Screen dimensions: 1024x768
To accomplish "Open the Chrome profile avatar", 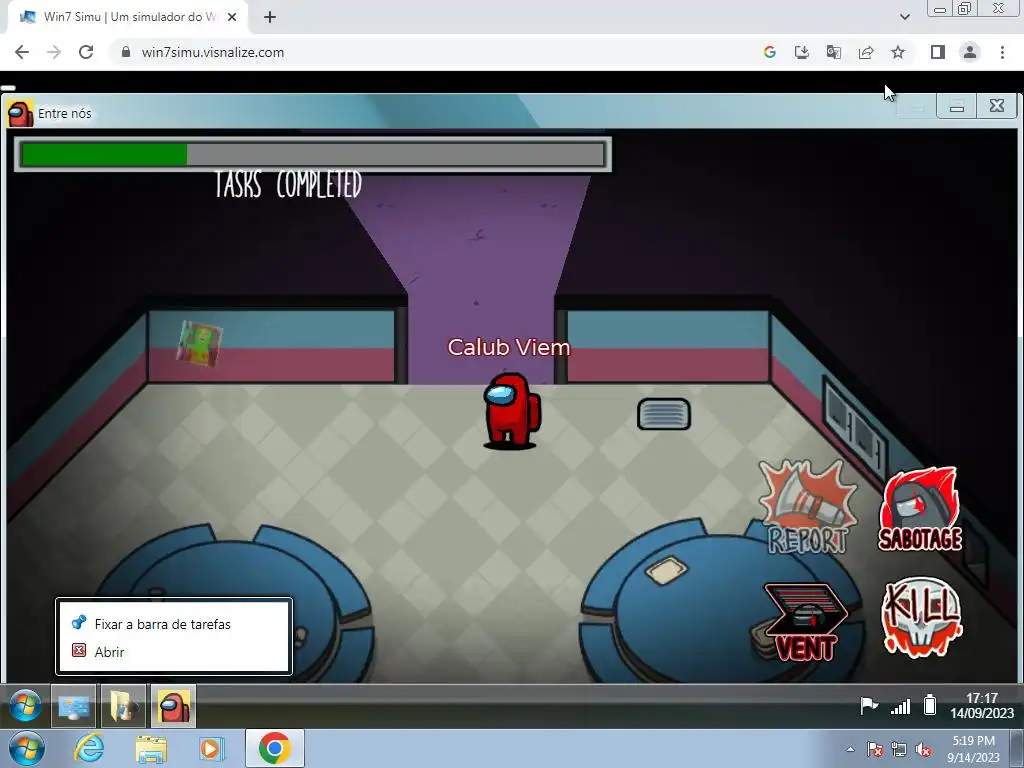I will (x=970, y=52).
